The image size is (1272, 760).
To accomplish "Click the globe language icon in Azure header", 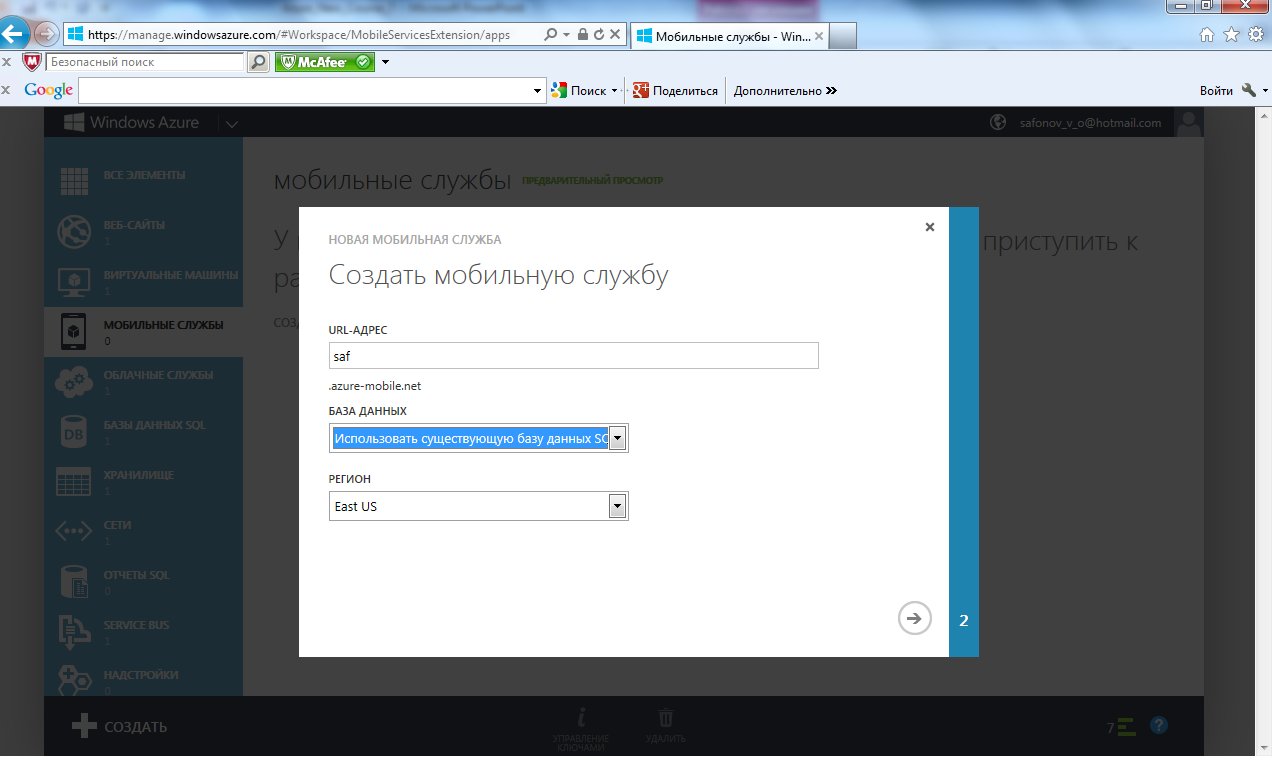I will pos(997,123).
